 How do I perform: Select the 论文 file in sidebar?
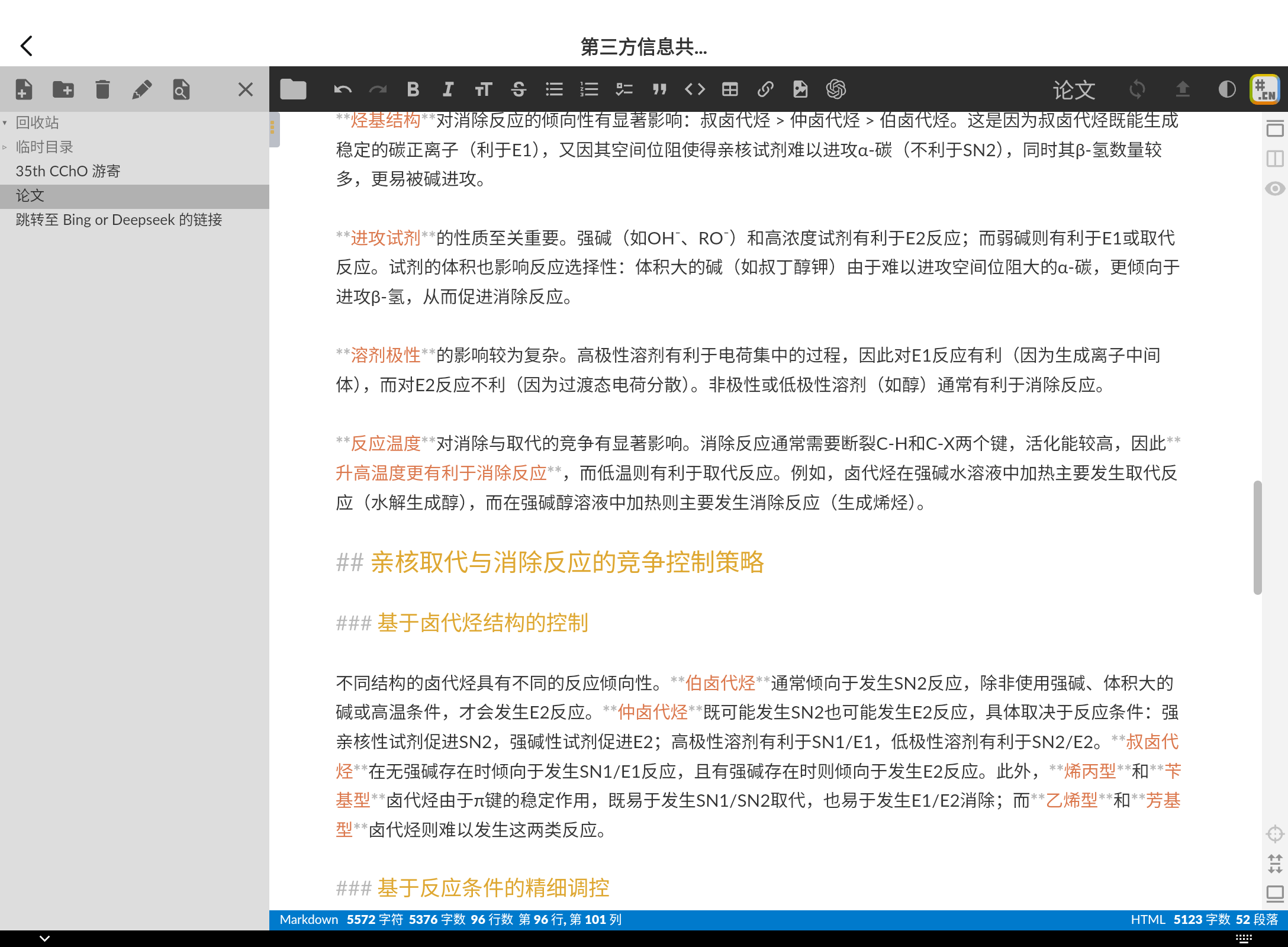134,195
